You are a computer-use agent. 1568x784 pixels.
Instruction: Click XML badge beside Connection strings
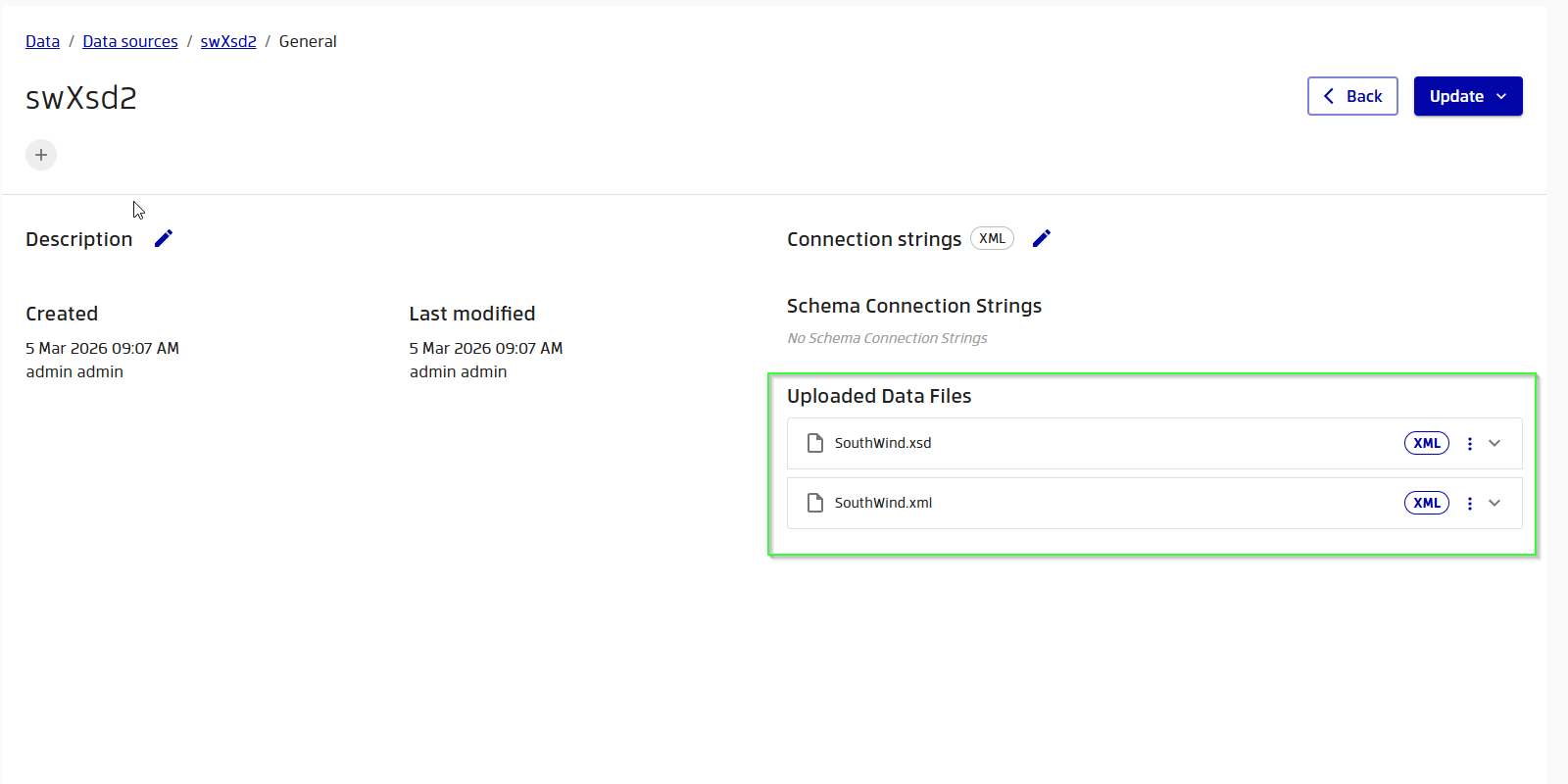[x=992, y=238]
